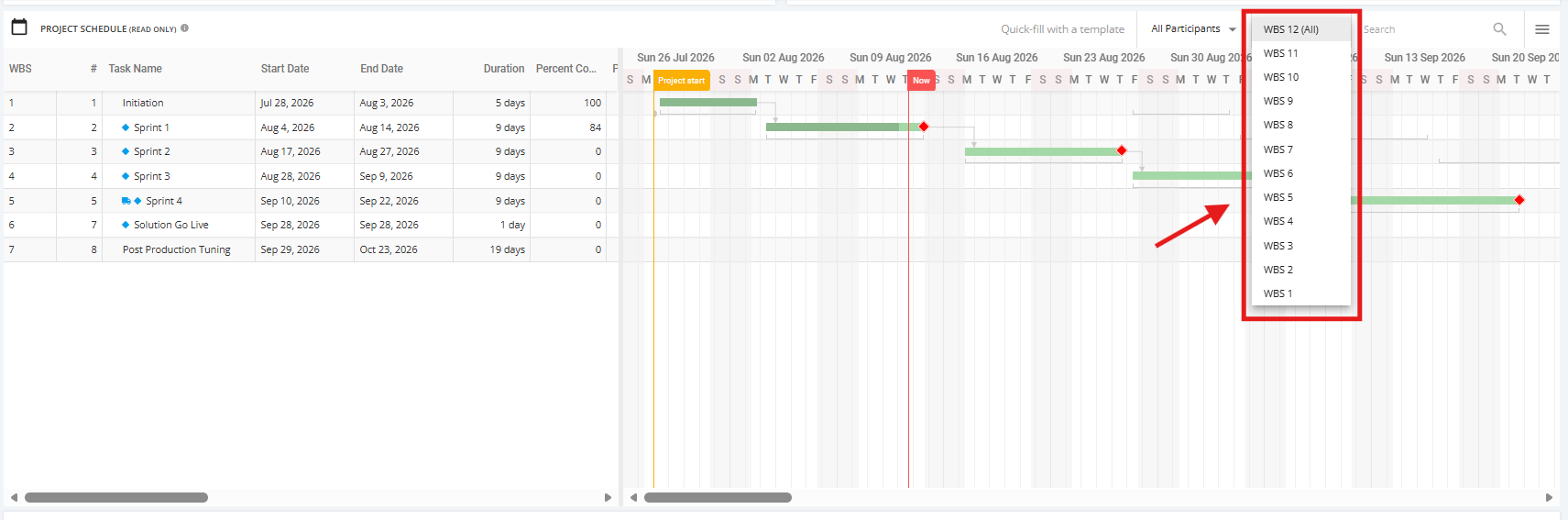Click the red Now marker label
The width and height of the screenshot is (1568, 520).
(921, 81)
